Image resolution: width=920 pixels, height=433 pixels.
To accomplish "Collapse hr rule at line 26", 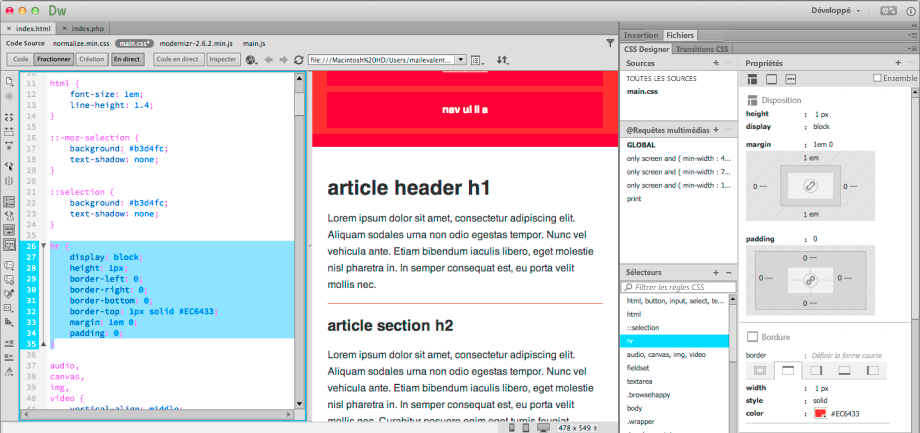I will [x=43, y=246].
